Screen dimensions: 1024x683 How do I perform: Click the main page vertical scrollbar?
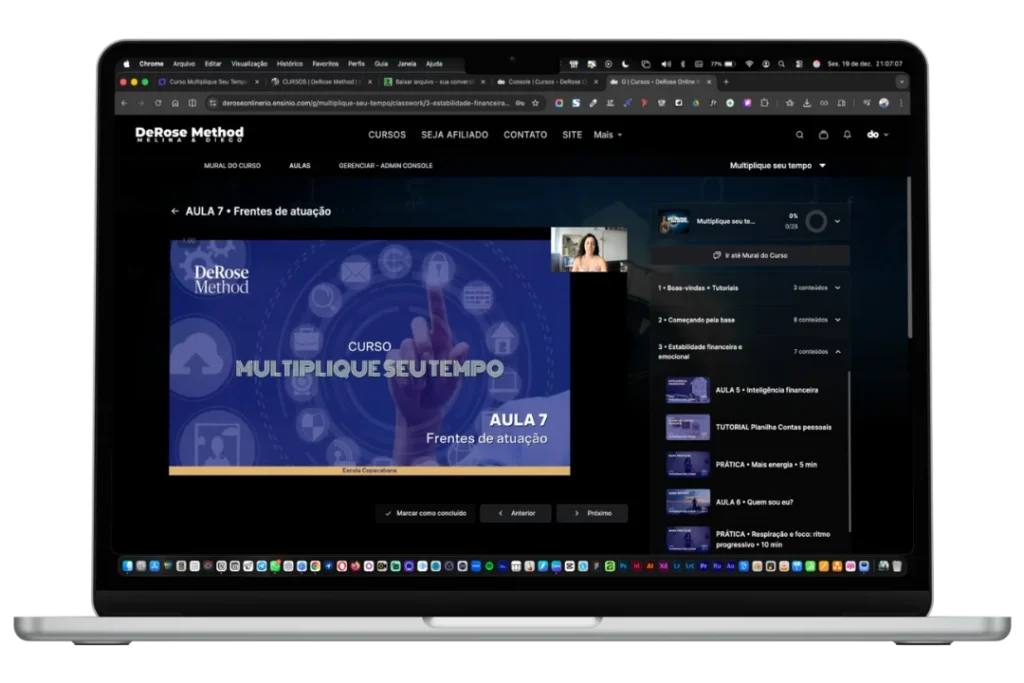click(909, 258)
